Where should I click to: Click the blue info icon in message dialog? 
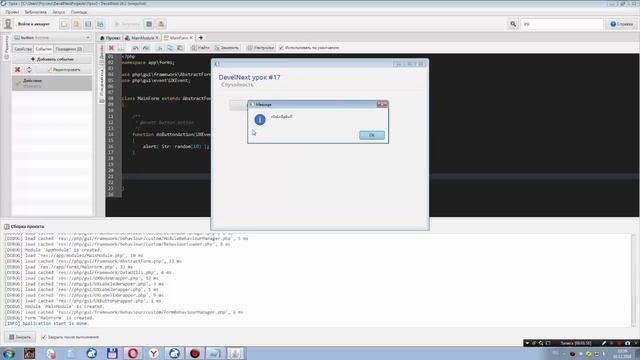pos(260,120)
